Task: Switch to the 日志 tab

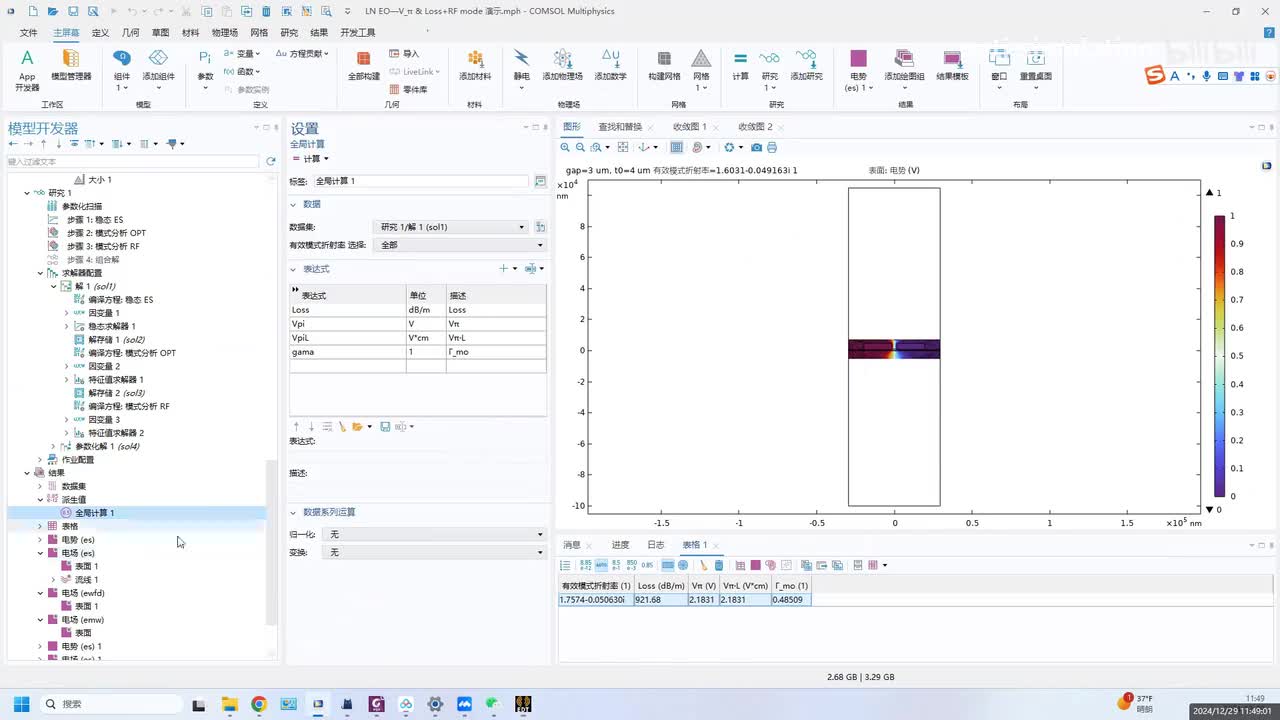Action: point(655,545)
